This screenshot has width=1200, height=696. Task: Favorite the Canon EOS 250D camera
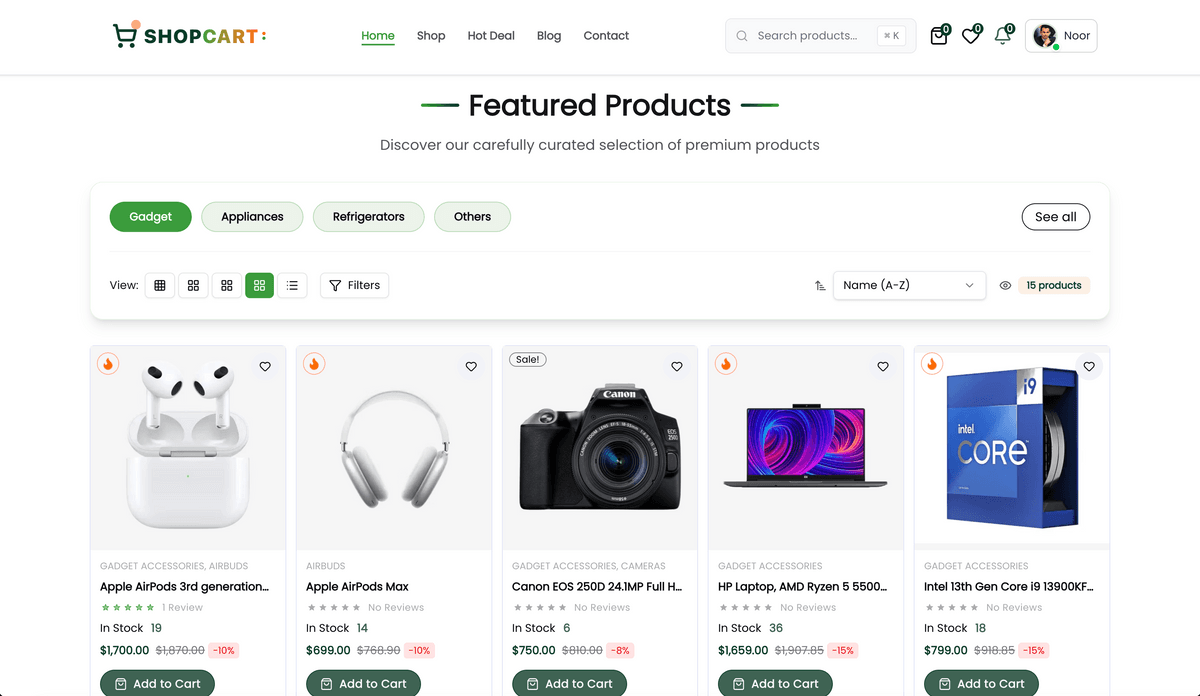click(x=677, y=367)
